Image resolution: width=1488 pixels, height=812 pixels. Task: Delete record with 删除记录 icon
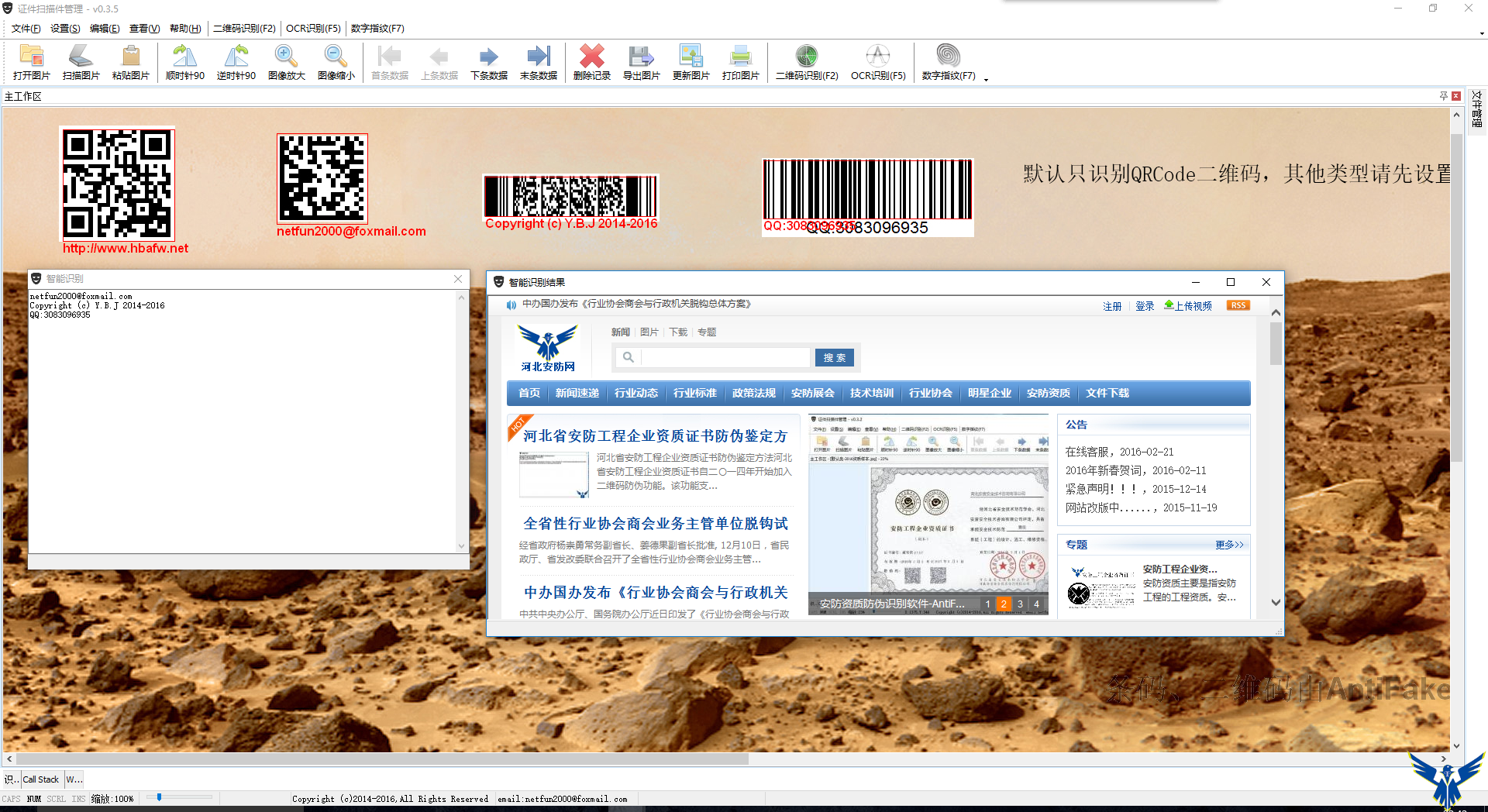coord(592,62)
